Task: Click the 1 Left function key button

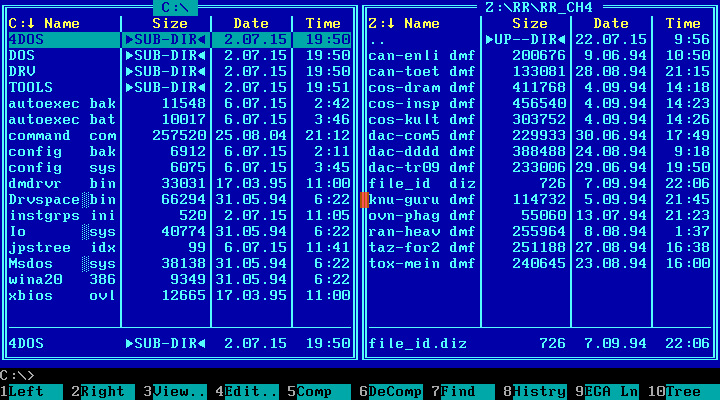Action: click(x=31, y=392)
